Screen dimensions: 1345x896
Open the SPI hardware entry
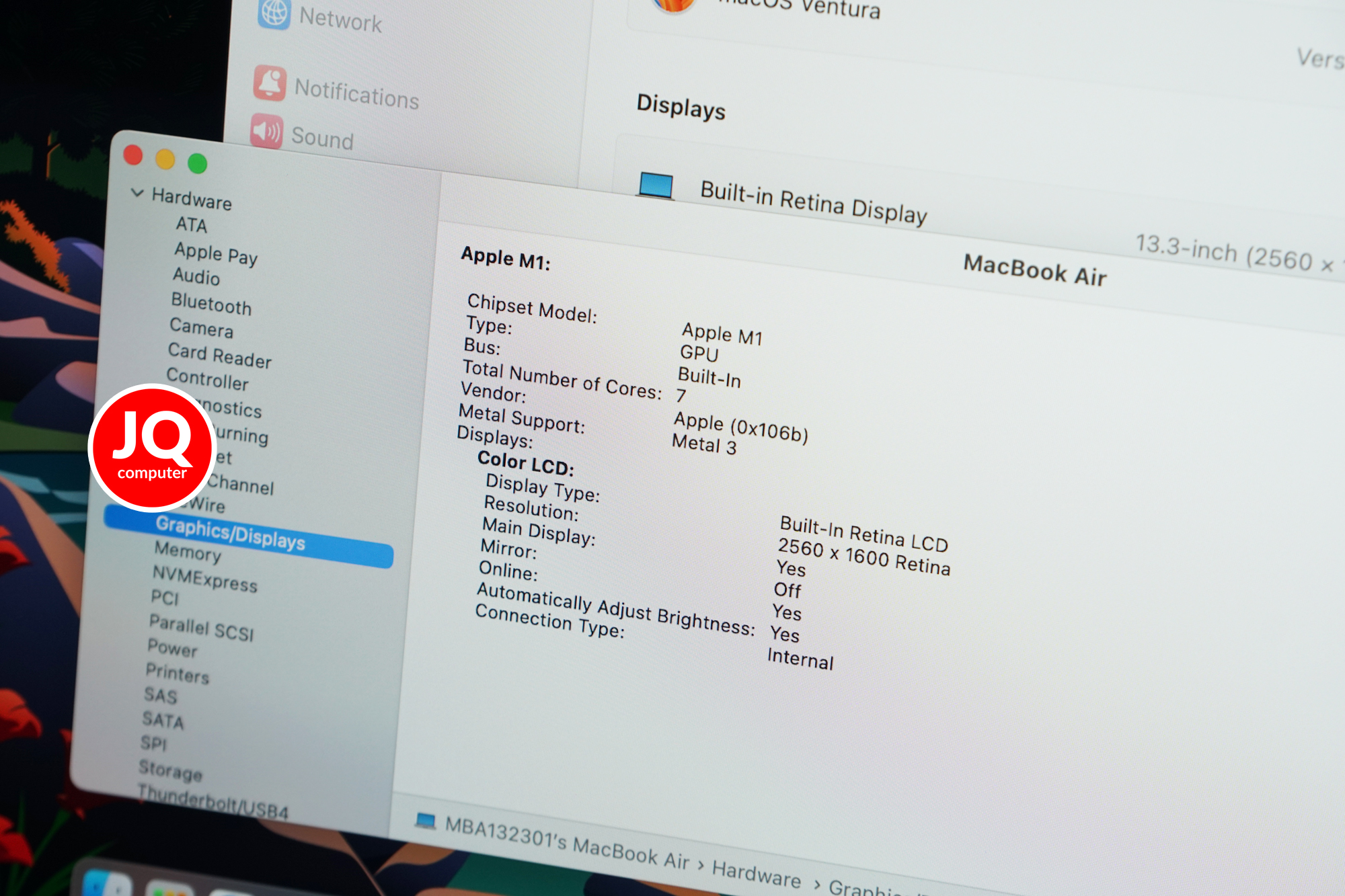coord(153,743)
